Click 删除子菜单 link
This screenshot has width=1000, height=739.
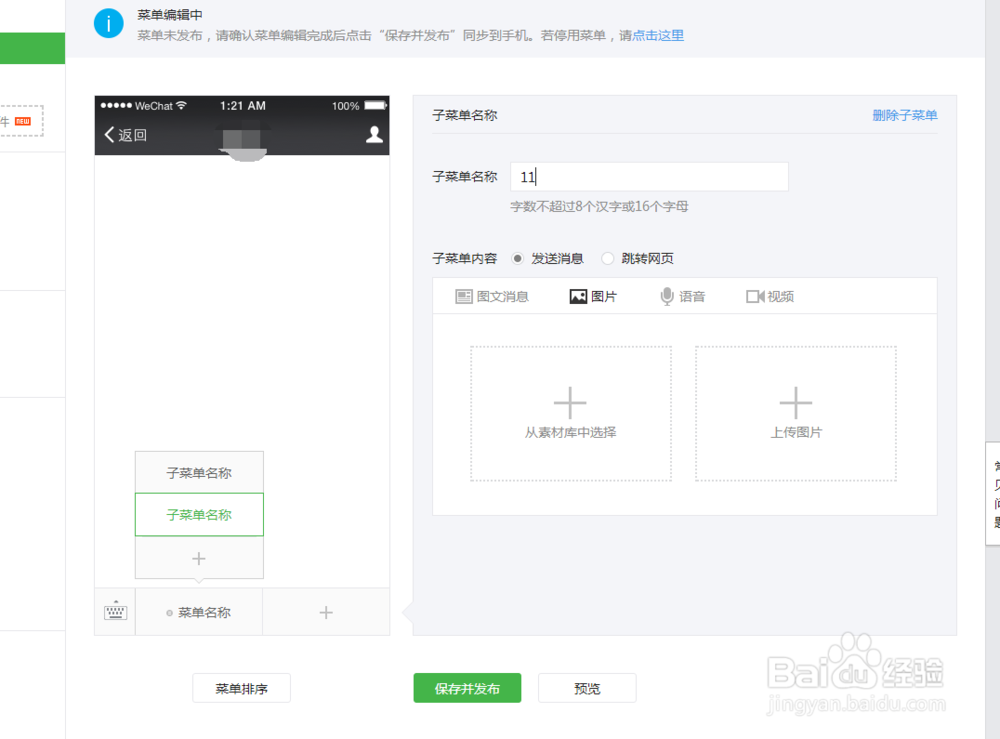point(904,115)
